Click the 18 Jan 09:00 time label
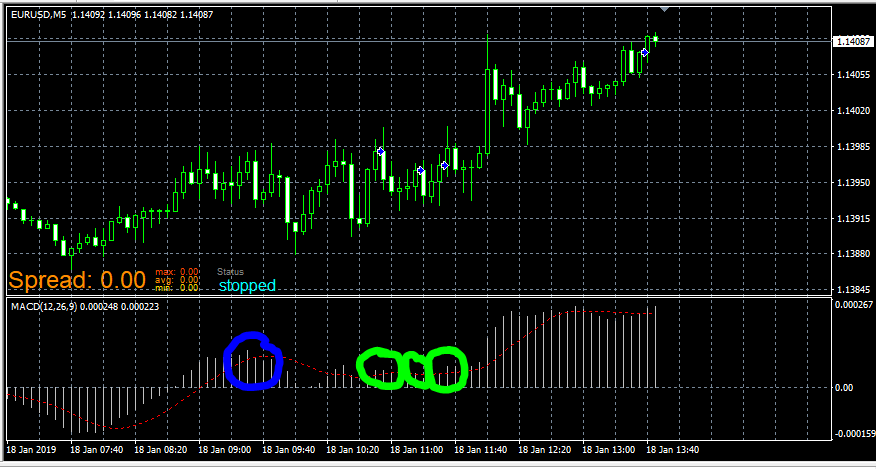The image size is (876, 469). [x=223, y=449]
